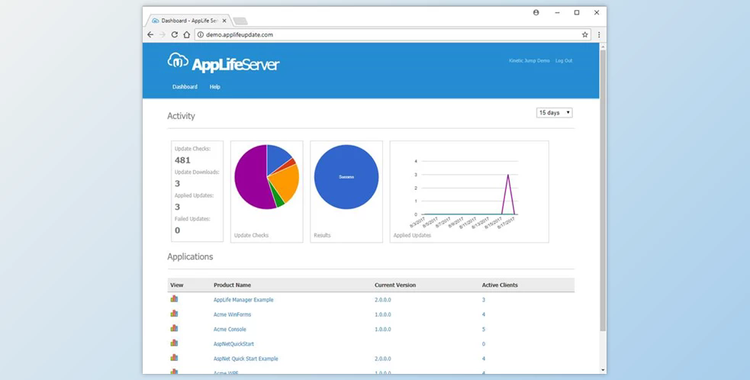
Task: View chart icon for Acme Console
Action: tap(174, 328)
